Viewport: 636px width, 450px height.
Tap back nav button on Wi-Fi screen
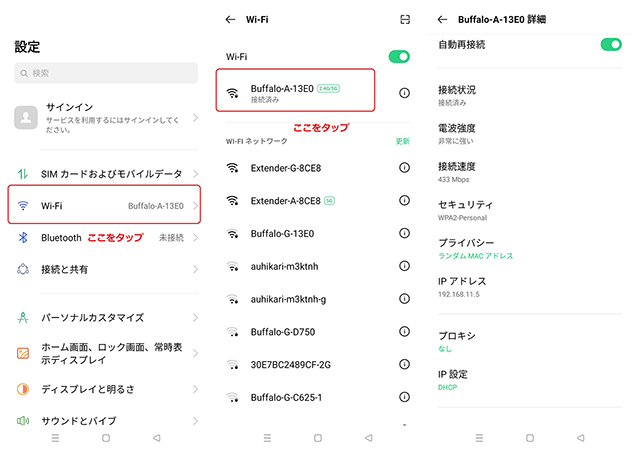(x=368, y=438)
